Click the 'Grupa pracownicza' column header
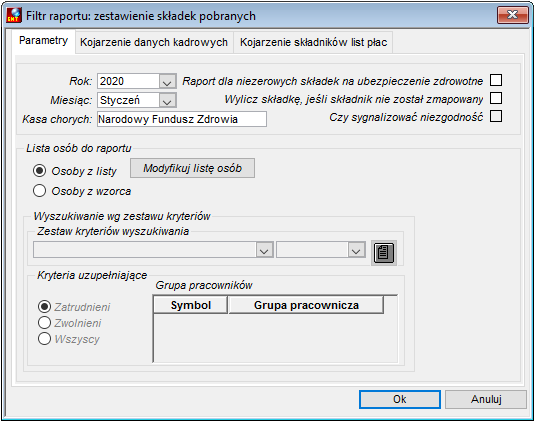The height and width of the screenshot is (422, 534). [x=306, y=305]
